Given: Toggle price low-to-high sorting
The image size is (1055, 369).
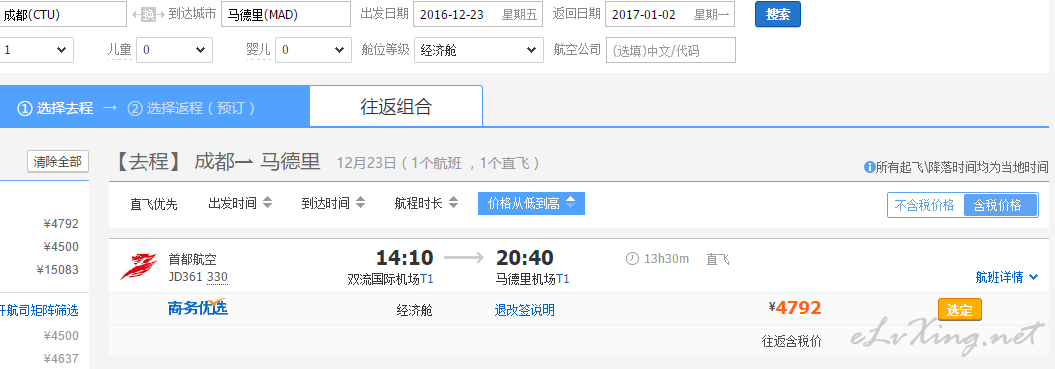Looking at the screenshot, I should (x=531, y=203).
